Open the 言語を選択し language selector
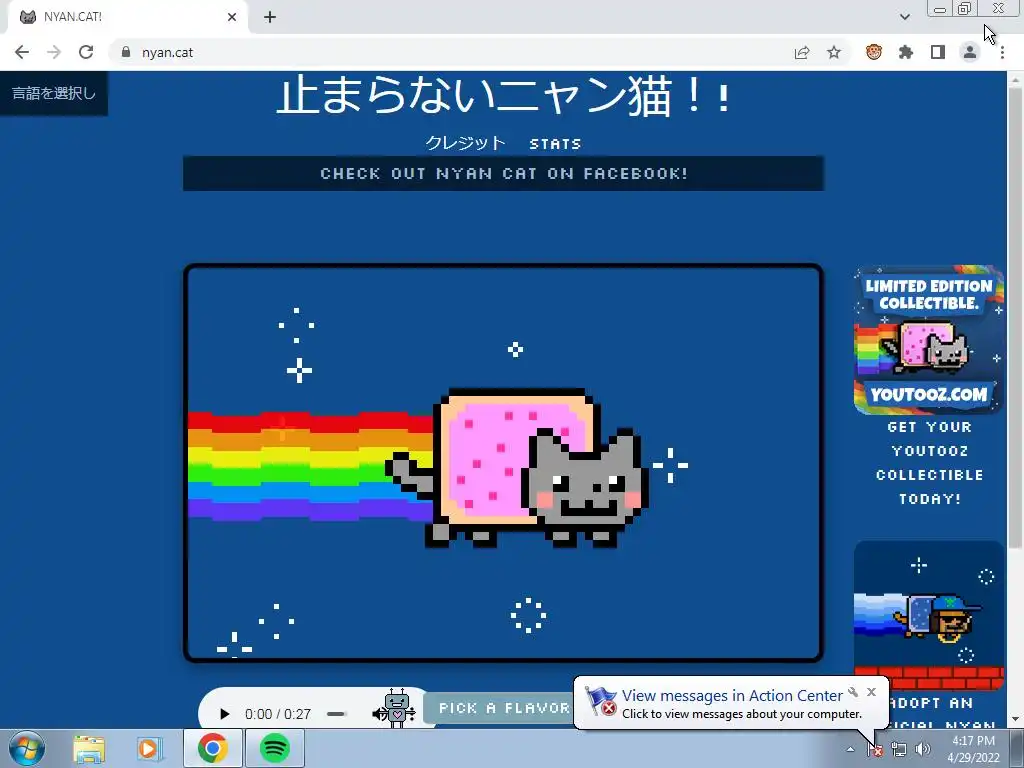 (54, 93)
